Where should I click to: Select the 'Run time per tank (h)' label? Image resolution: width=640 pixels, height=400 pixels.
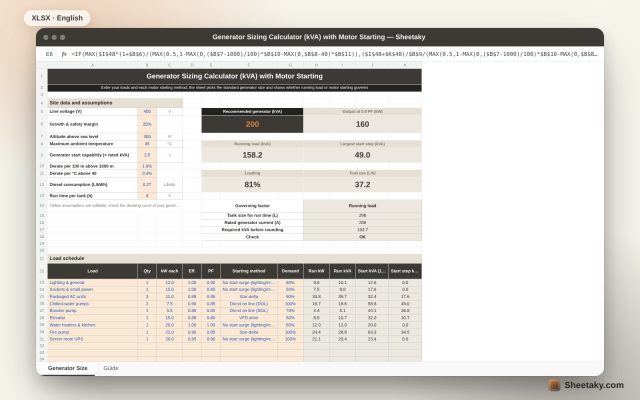(92, 196)
